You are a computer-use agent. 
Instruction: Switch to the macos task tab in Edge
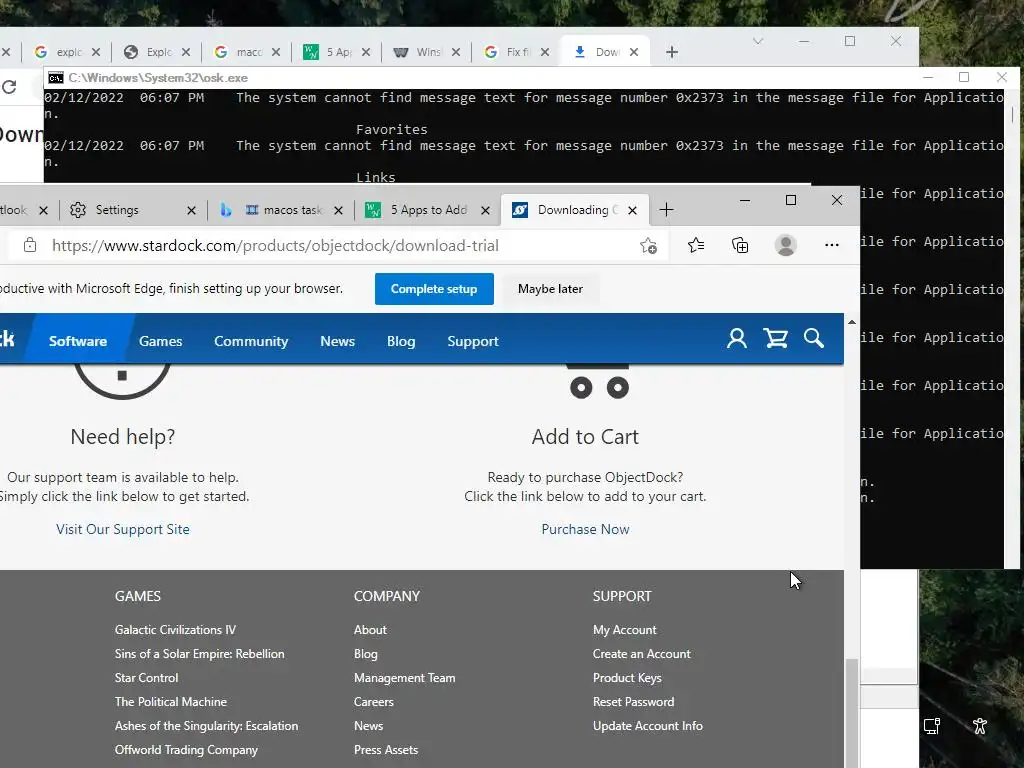[x=280, y=210]
